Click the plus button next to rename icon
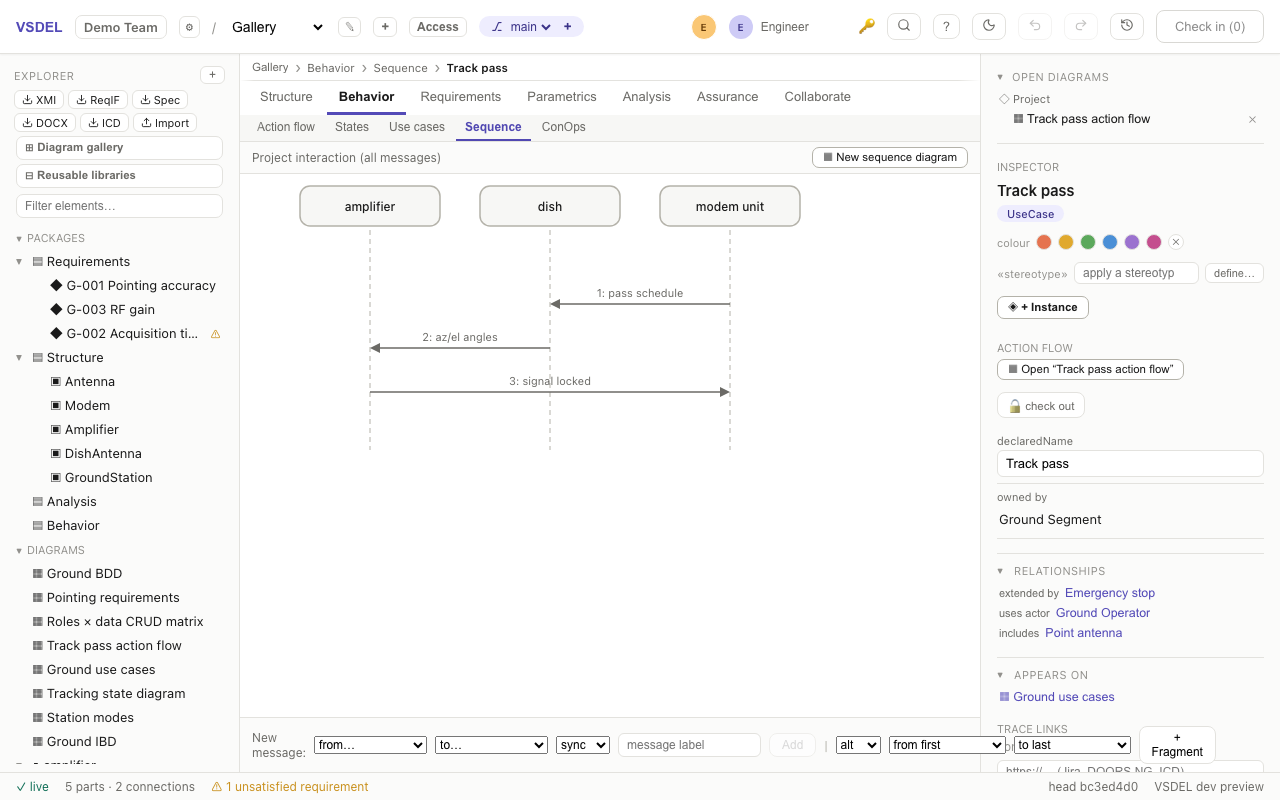 tap(385, 27)
